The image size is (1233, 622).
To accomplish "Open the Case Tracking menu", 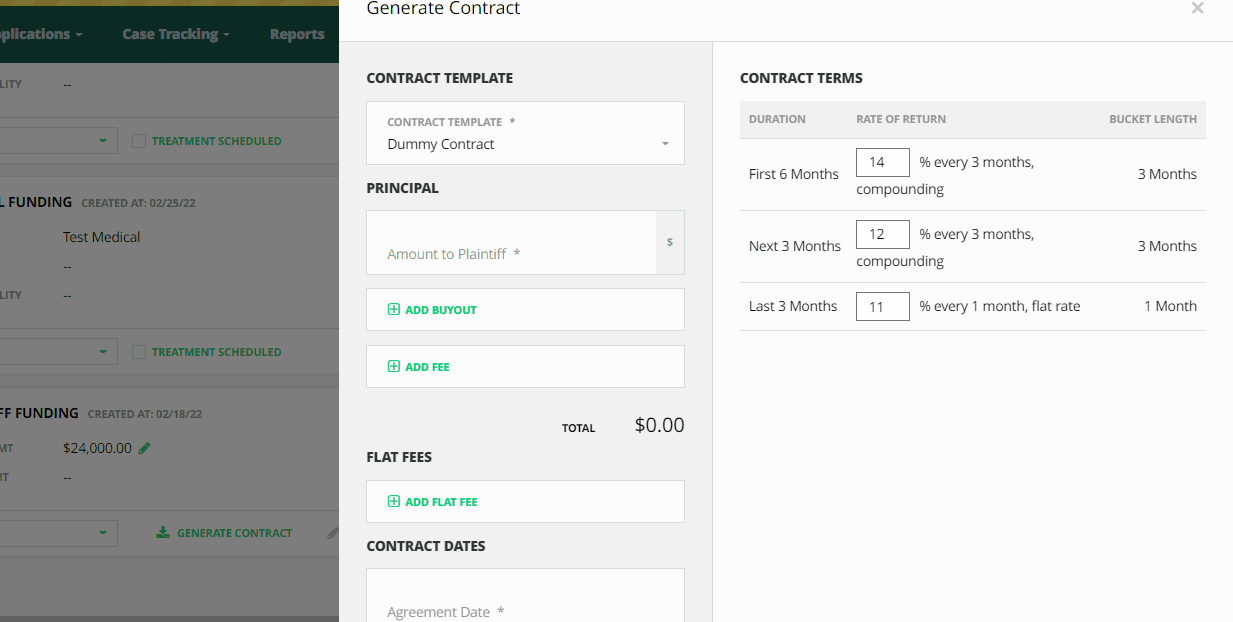I will click(x=175, y=33).
